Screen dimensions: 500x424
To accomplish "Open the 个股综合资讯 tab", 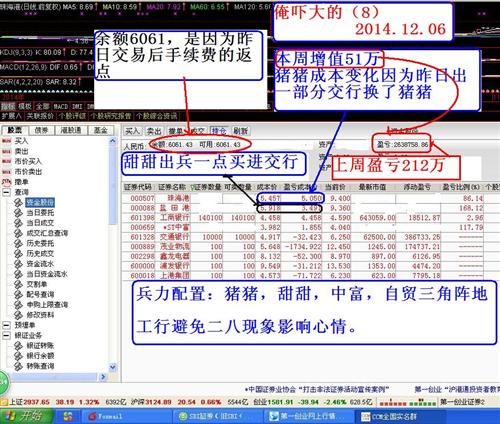I will [x=156, y=116].
